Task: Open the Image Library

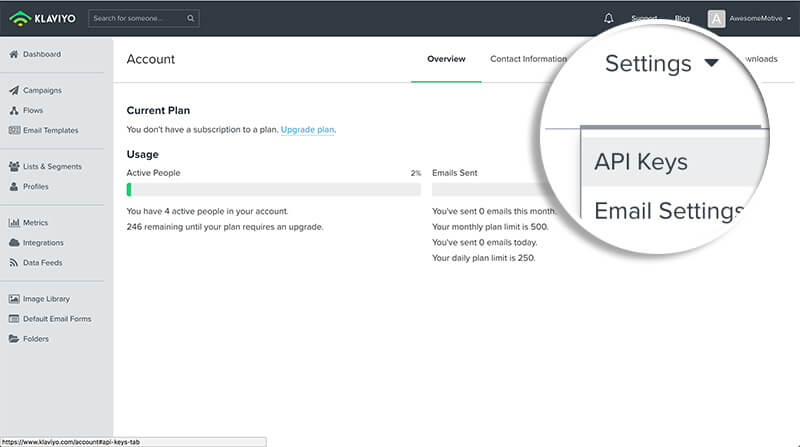Action: tap(46, 299)
